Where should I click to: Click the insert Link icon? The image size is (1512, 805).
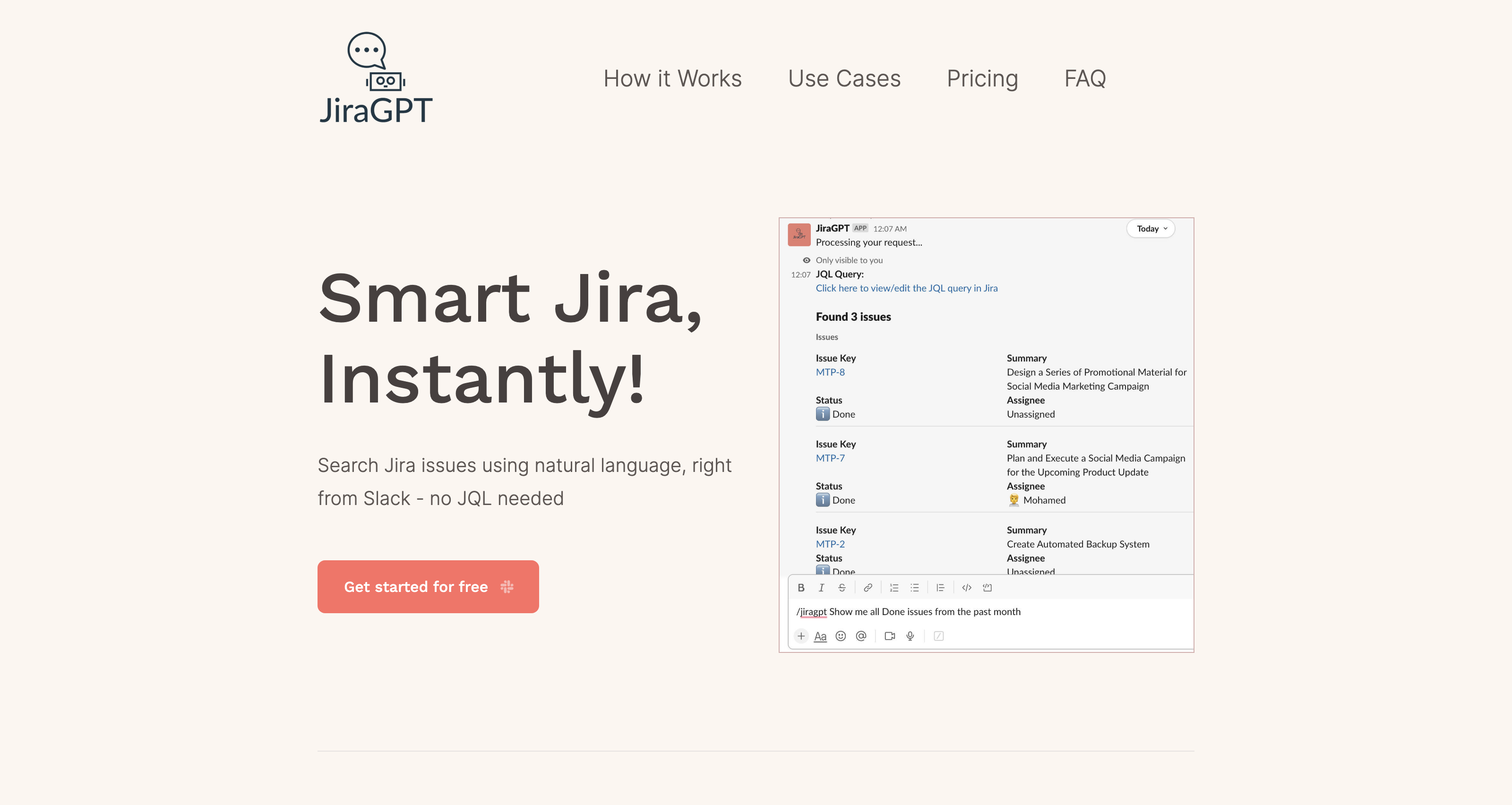[x=868, y=587]
